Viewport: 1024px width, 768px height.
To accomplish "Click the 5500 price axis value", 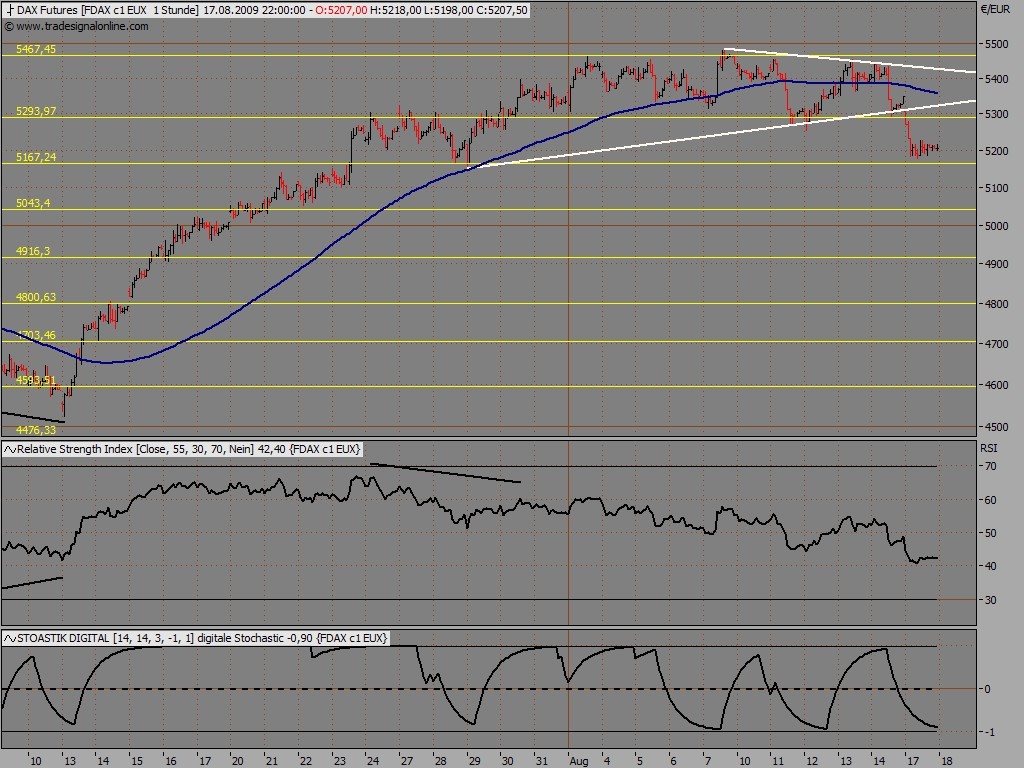I will click(x=997, y=44).
